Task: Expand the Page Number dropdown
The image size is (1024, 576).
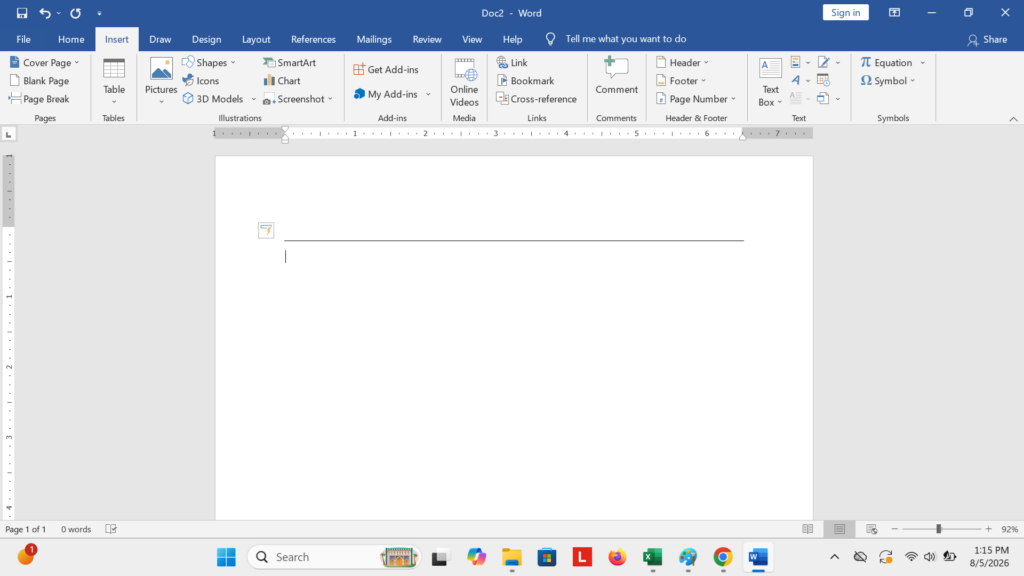Action: pyautogui.click(x=733, y=99)
